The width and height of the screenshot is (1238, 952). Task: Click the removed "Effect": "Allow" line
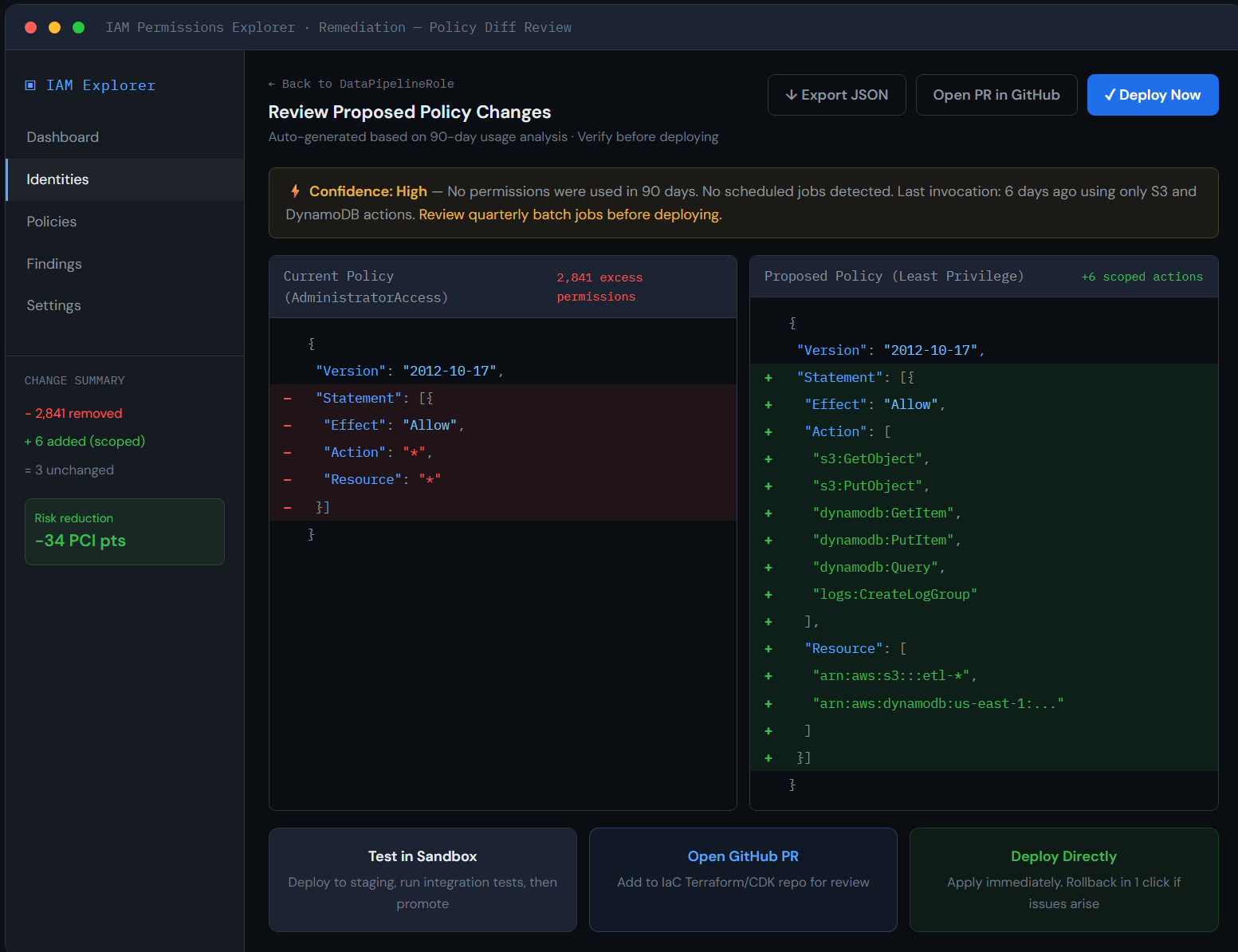pos(503,425)
